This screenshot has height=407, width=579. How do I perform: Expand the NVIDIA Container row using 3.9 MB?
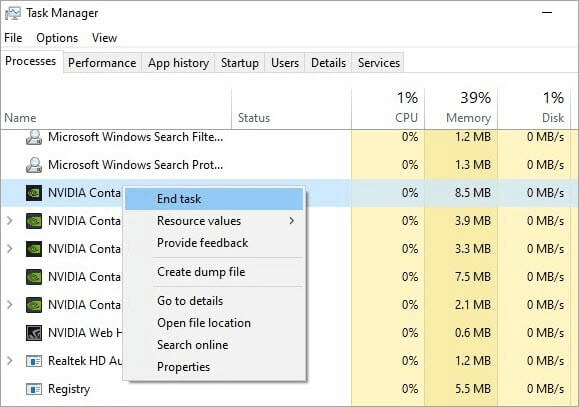tap(10, 221)
